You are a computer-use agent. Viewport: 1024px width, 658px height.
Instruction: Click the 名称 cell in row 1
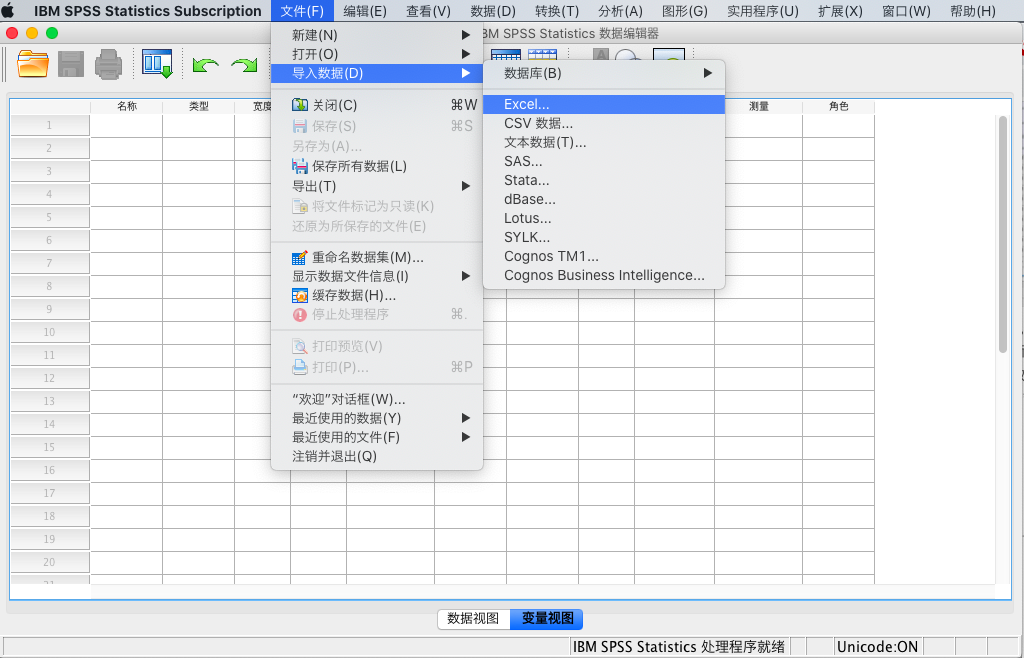pyautogui.click(x=127, y=125)
